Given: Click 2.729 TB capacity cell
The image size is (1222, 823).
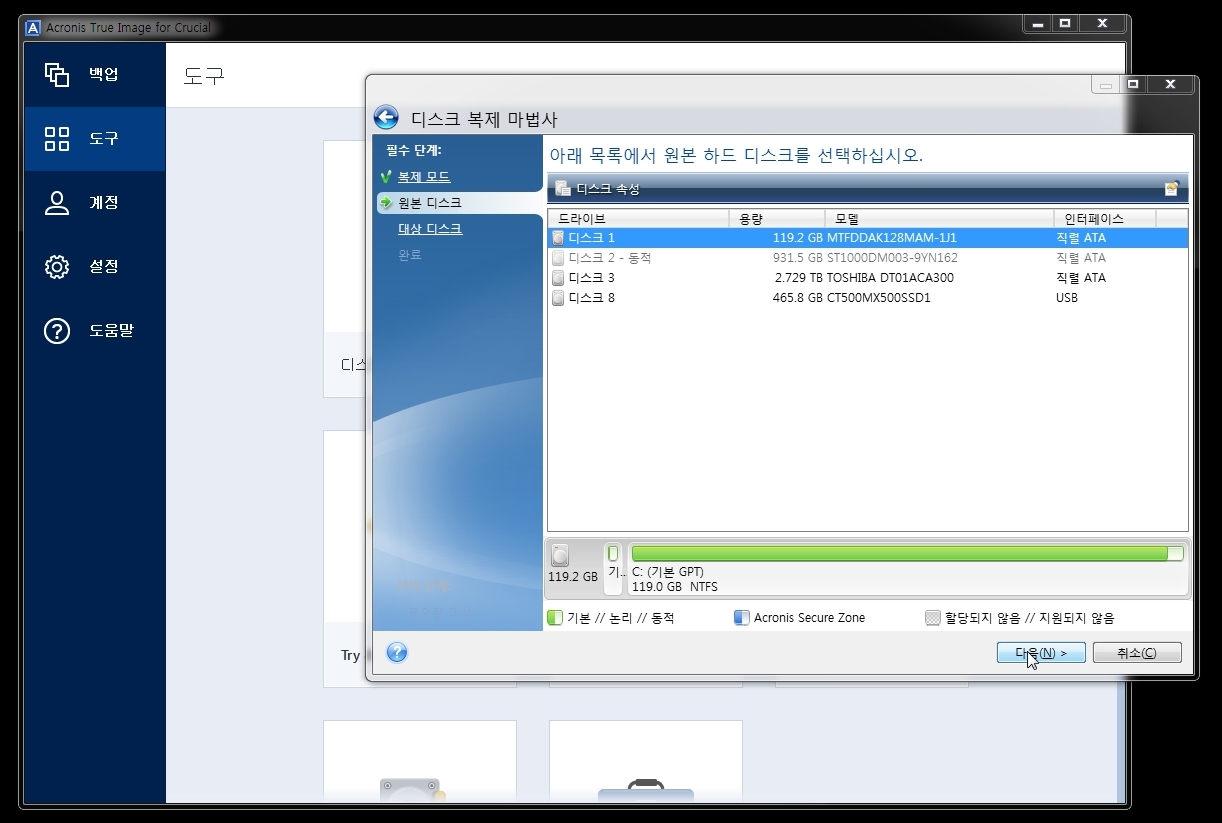Looking at the screenshot, I should pyautogui.click(x=798, y=278).
